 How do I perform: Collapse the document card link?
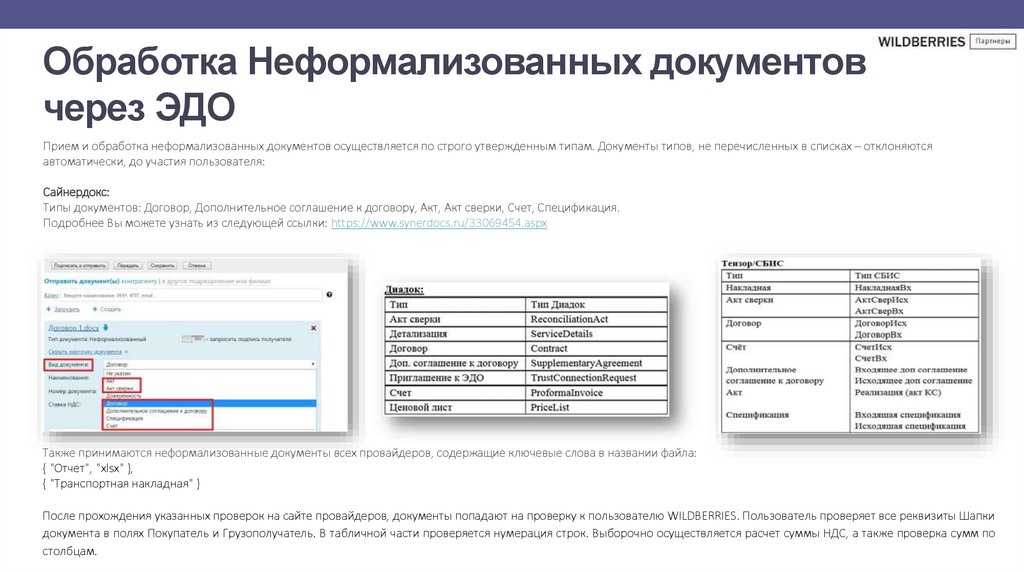click(x=88, y=352)
